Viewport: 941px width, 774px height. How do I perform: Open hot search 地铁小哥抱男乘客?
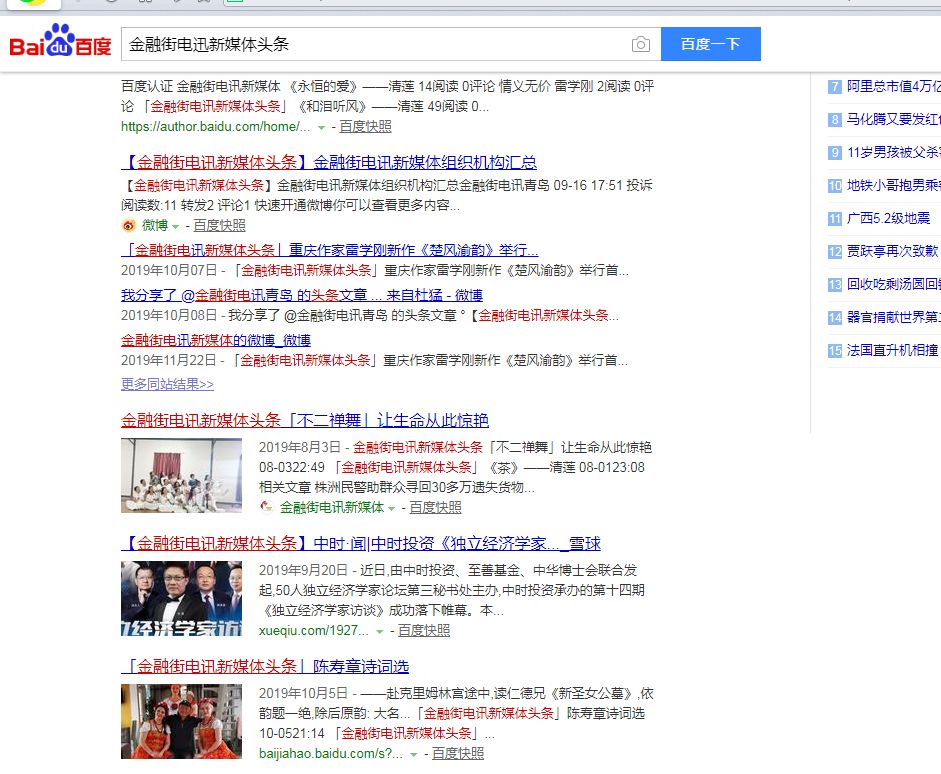(894, 185)
